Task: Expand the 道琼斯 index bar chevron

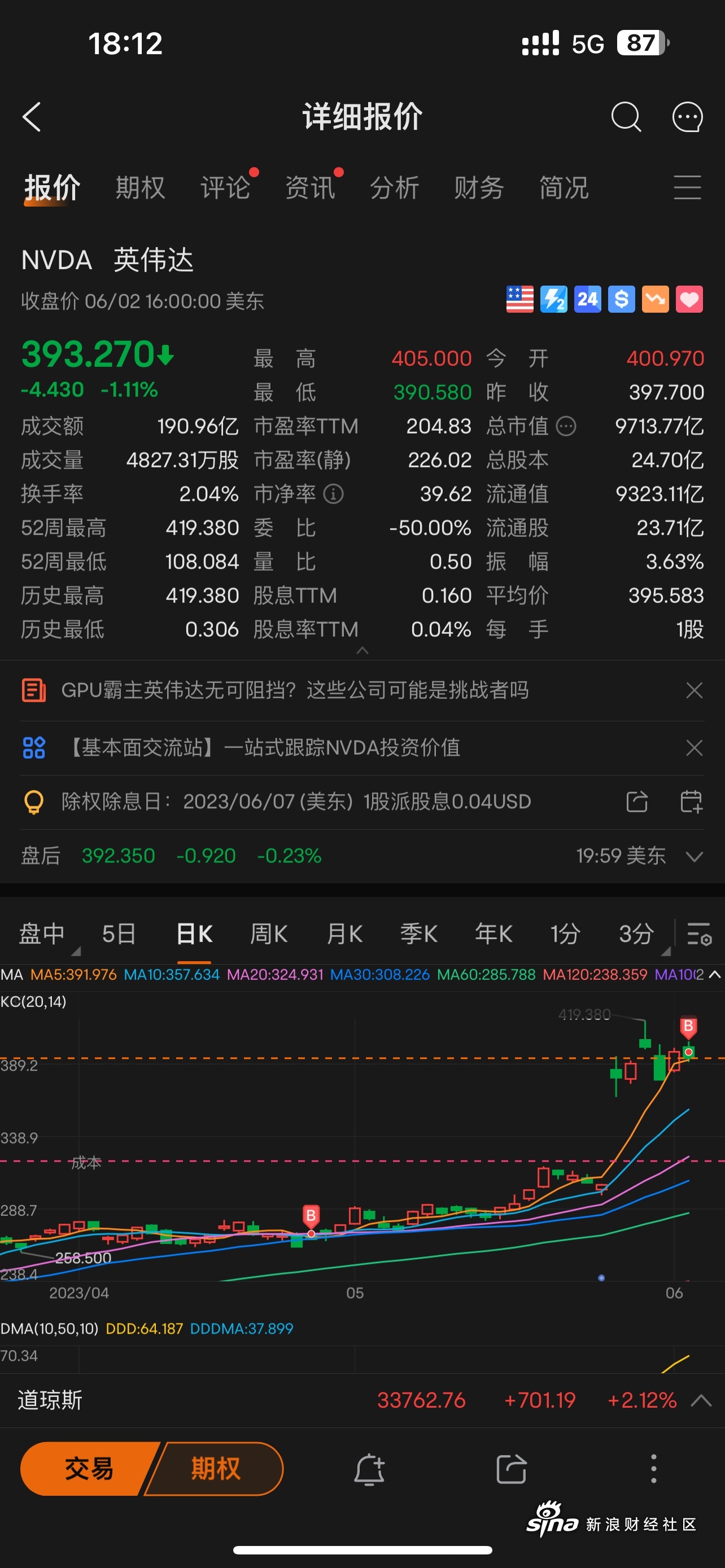Action: (701, 1400)
